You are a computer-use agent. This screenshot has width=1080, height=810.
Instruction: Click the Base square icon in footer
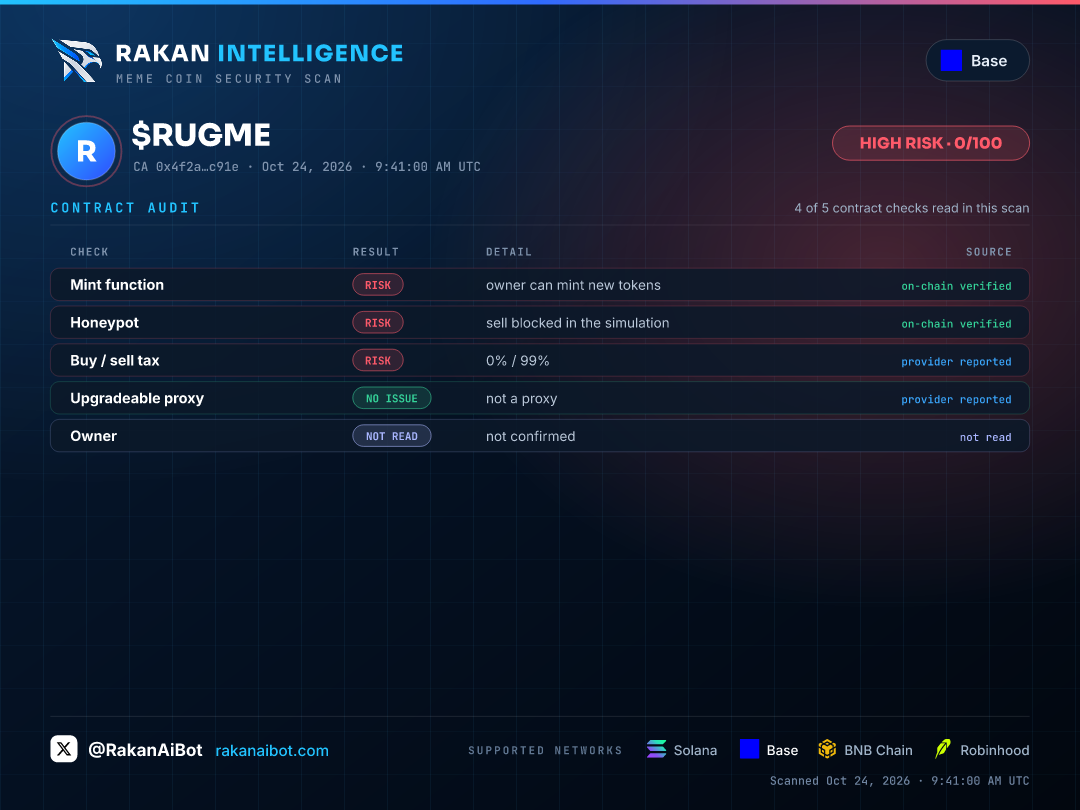coord(749,749)
